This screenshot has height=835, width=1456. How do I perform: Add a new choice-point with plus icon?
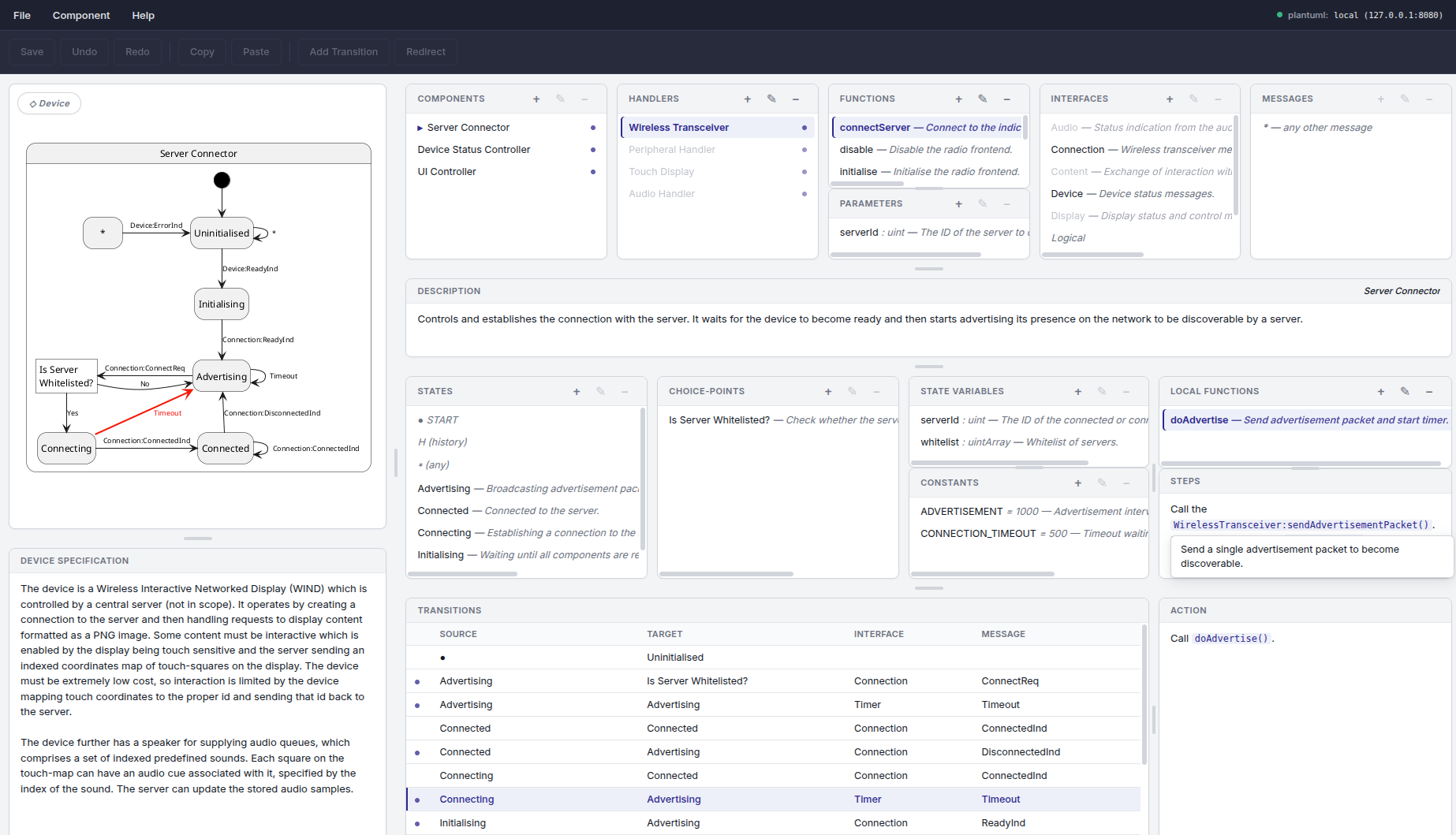pos(828,392)
